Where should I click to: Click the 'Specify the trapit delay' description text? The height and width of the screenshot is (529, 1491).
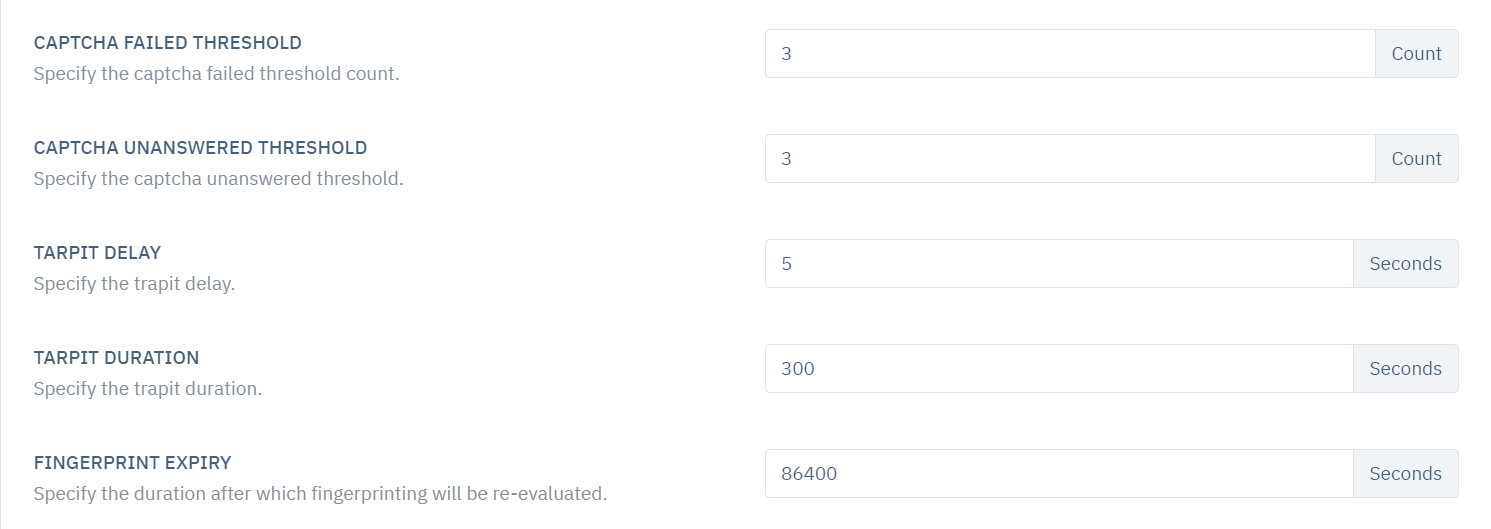[134, 284]
